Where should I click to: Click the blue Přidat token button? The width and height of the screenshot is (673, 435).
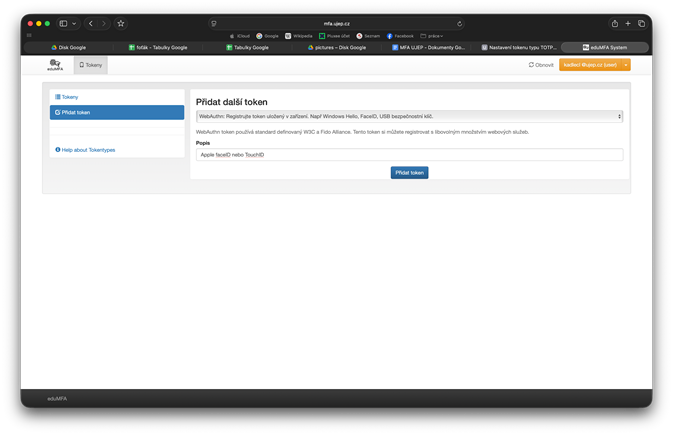(x=409, y=172)
